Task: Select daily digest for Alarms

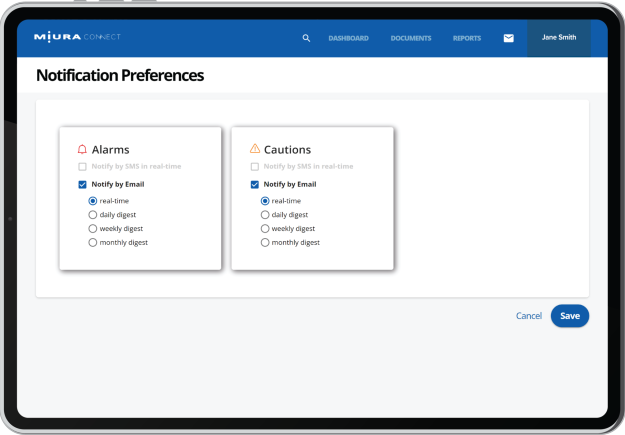Action: click(x=92, y=215)
